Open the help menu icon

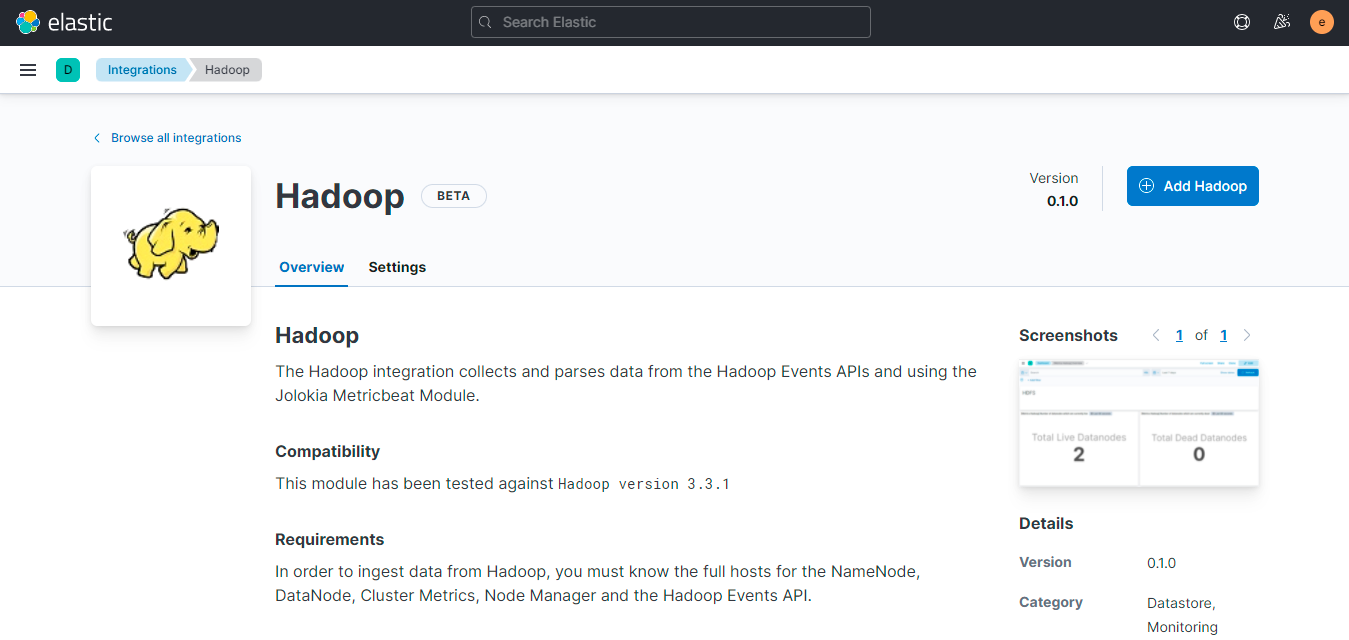[1241, 21]
